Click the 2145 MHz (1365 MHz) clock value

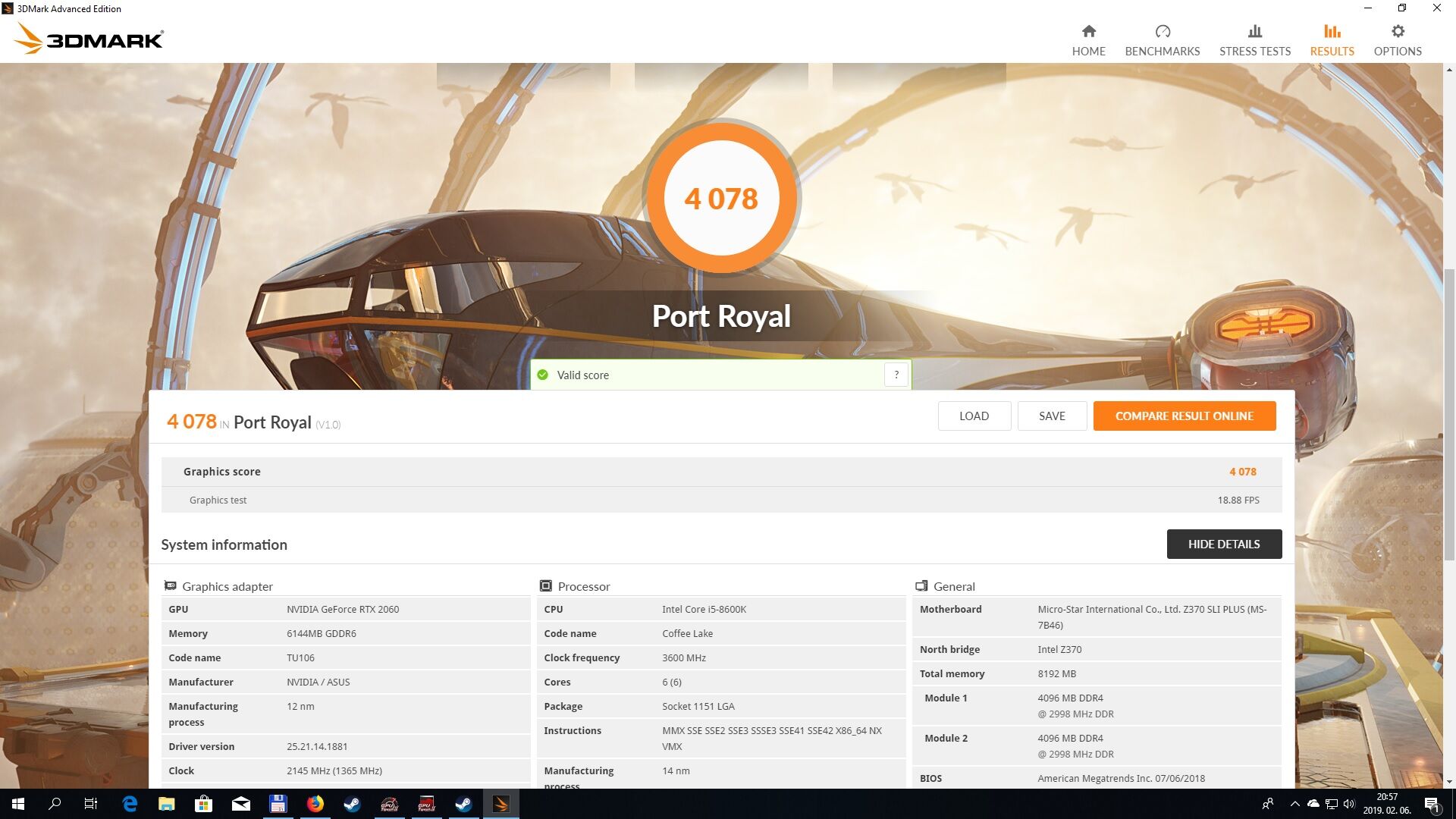pyautogui.click(x=334, y=770)
